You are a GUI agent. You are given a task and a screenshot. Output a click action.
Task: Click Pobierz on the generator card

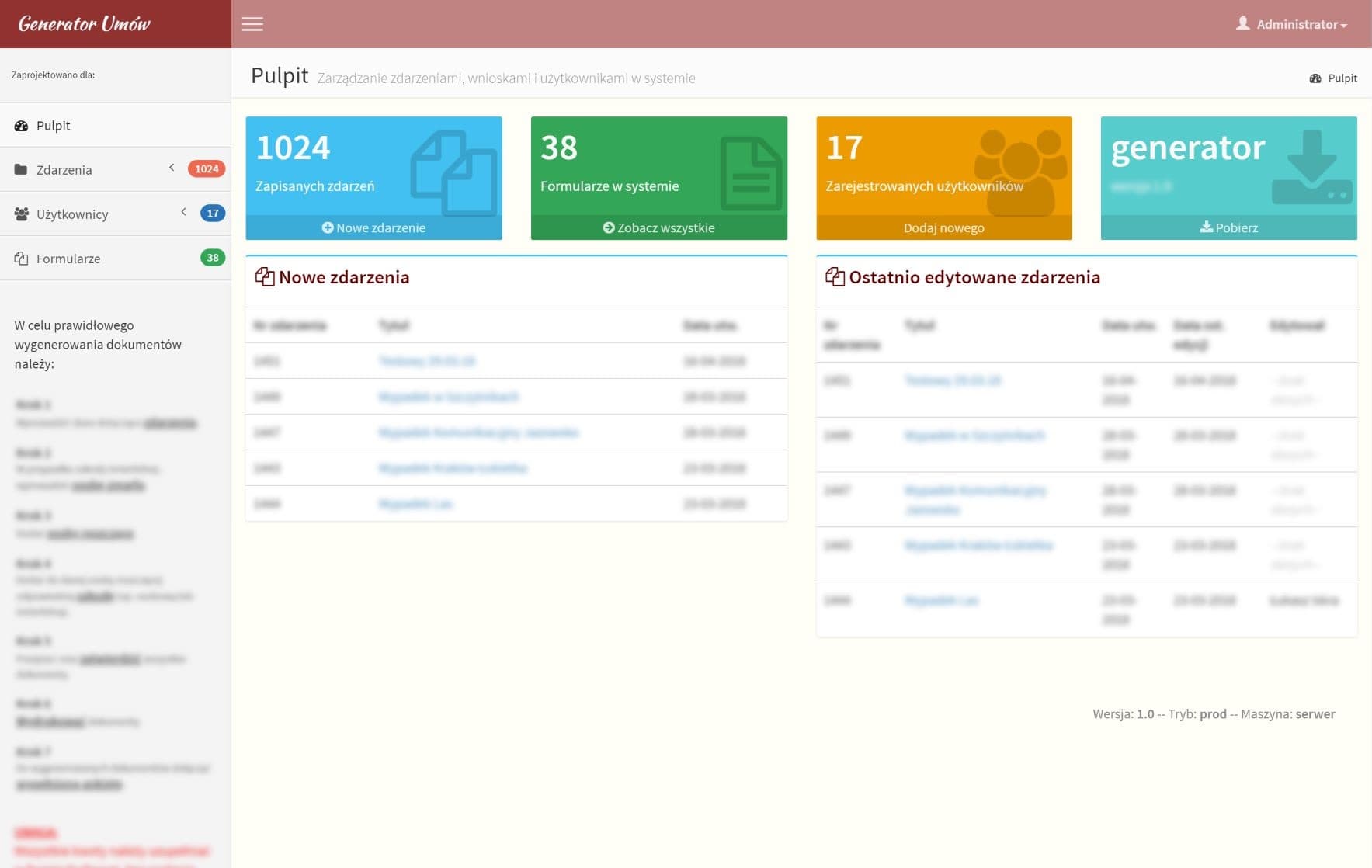click(1229, 227)
